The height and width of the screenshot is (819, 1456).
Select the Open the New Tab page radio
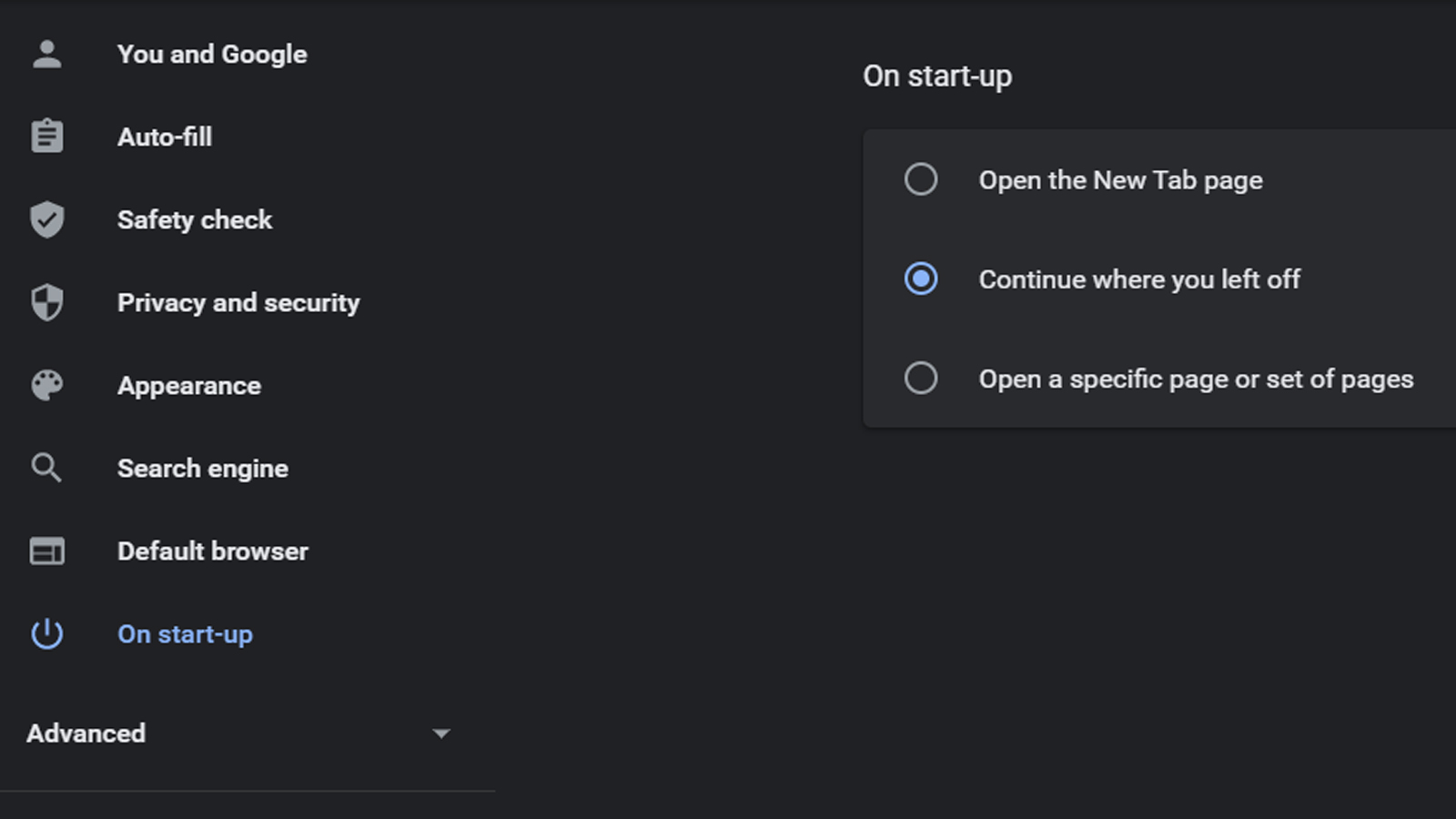click(921, 179)
